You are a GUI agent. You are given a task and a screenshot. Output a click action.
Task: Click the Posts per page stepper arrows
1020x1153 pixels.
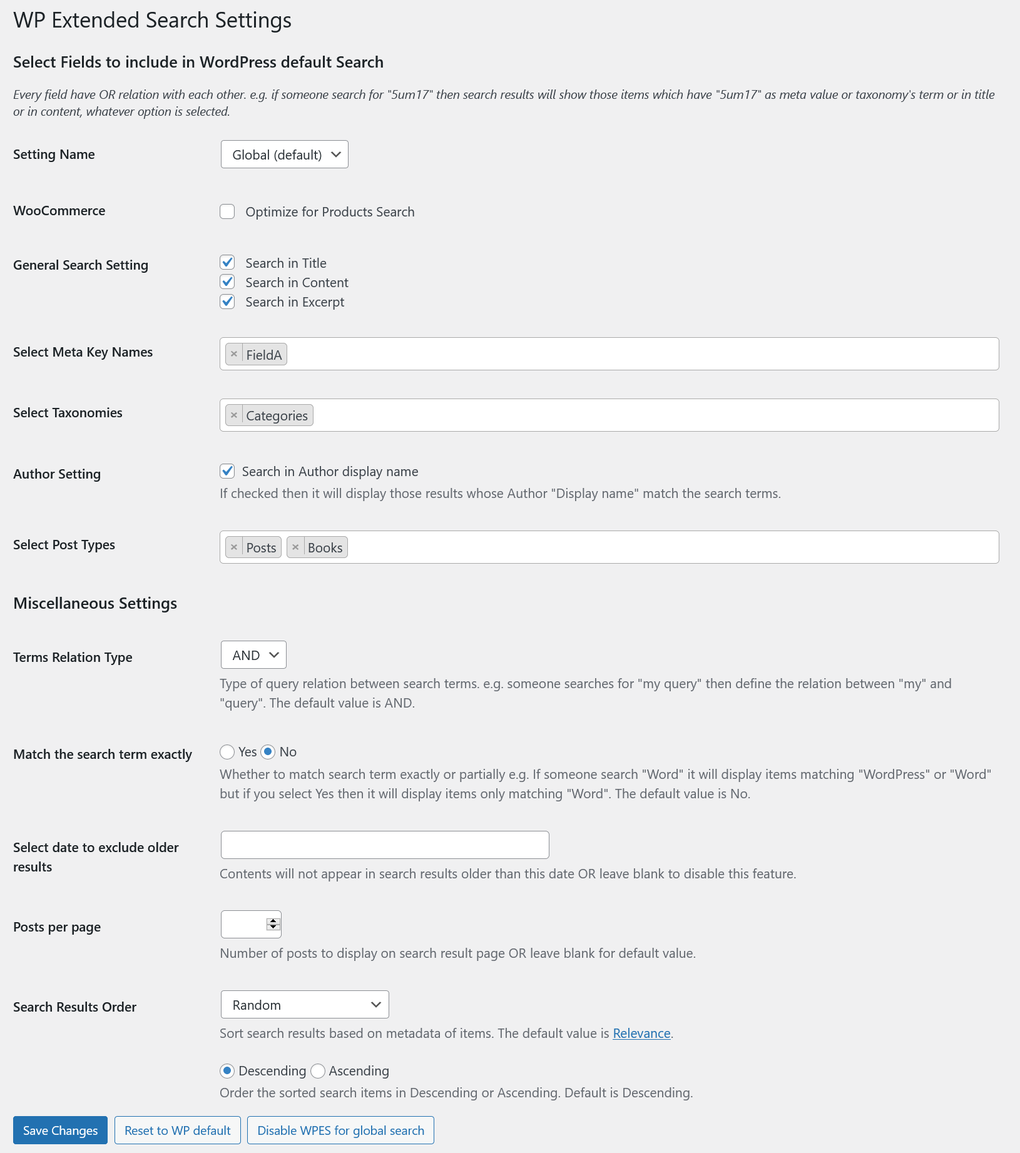coord(273,924)
